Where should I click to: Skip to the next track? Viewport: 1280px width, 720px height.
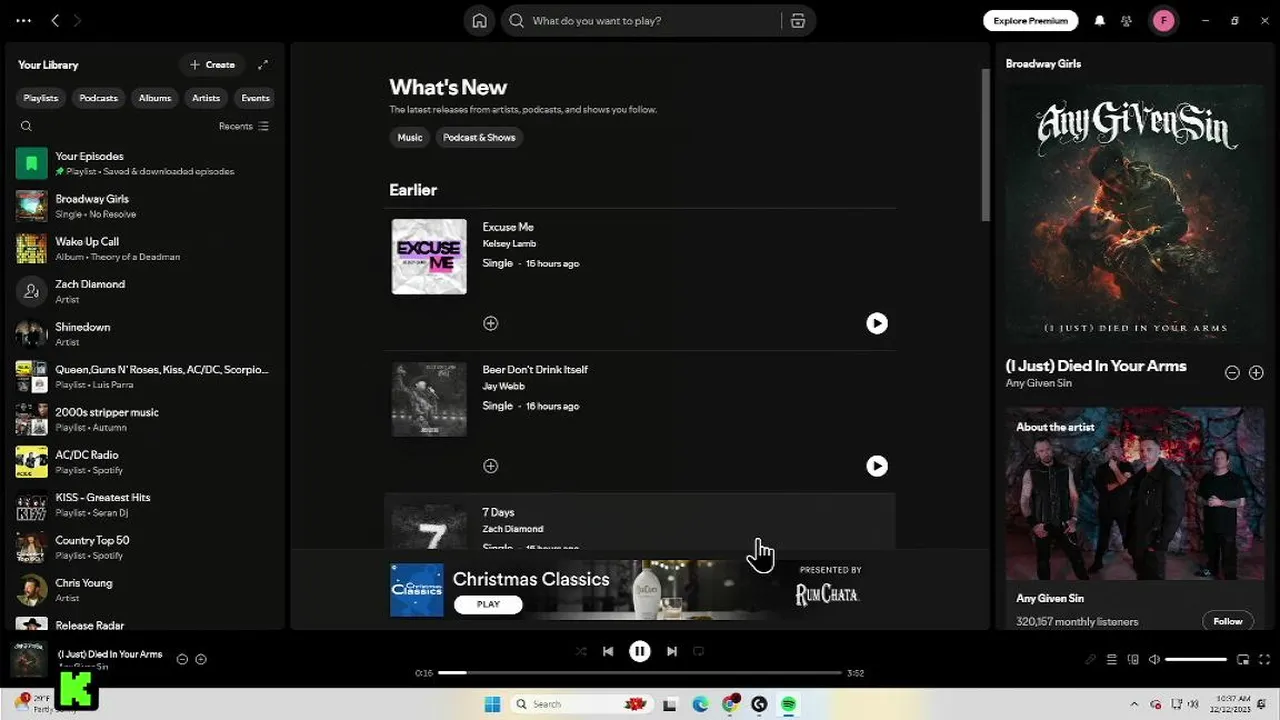click(x=672, y=651)
